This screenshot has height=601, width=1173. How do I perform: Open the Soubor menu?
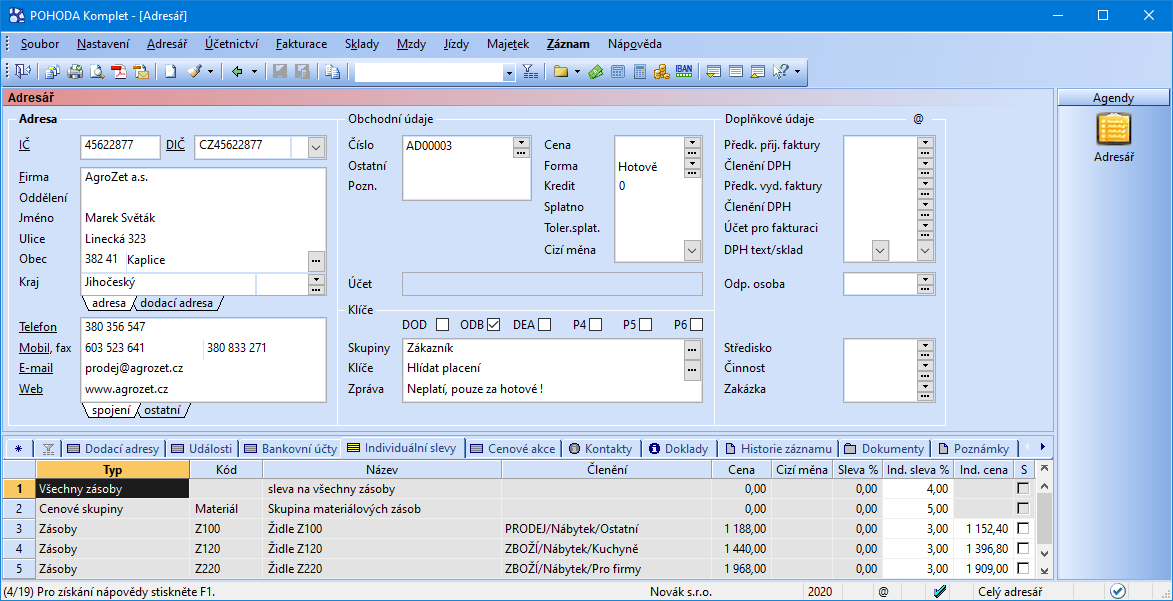point(40,43)
